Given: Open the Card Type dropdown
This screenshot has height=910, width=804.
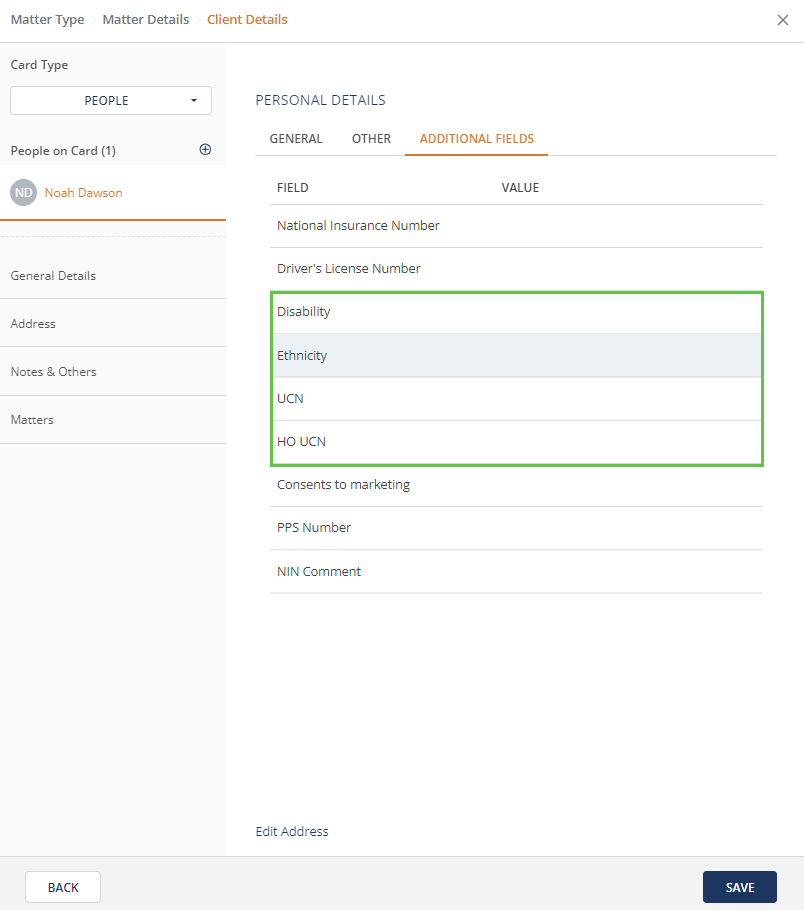Looking at the screenshot, I should (111, 101).
